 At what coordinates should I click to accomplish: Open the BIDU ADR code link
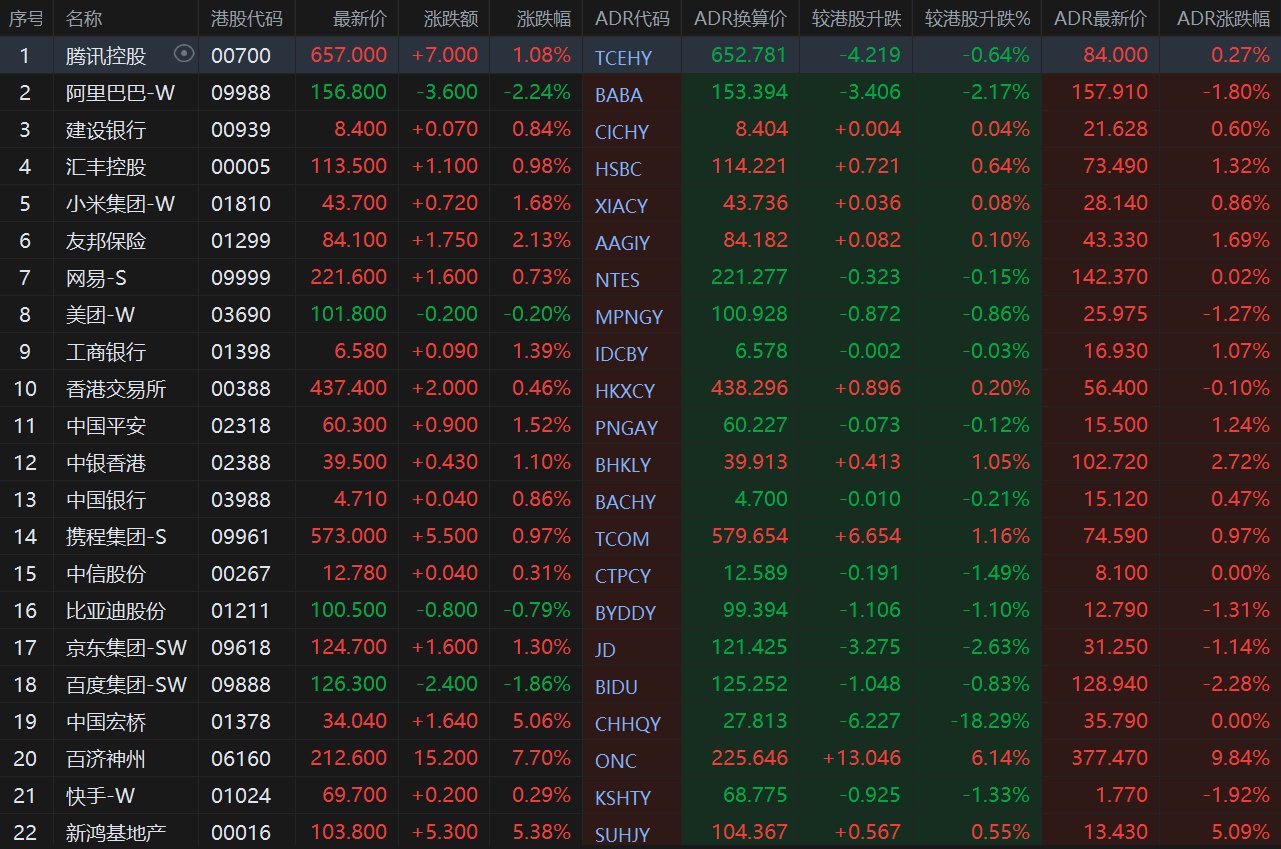616,687
